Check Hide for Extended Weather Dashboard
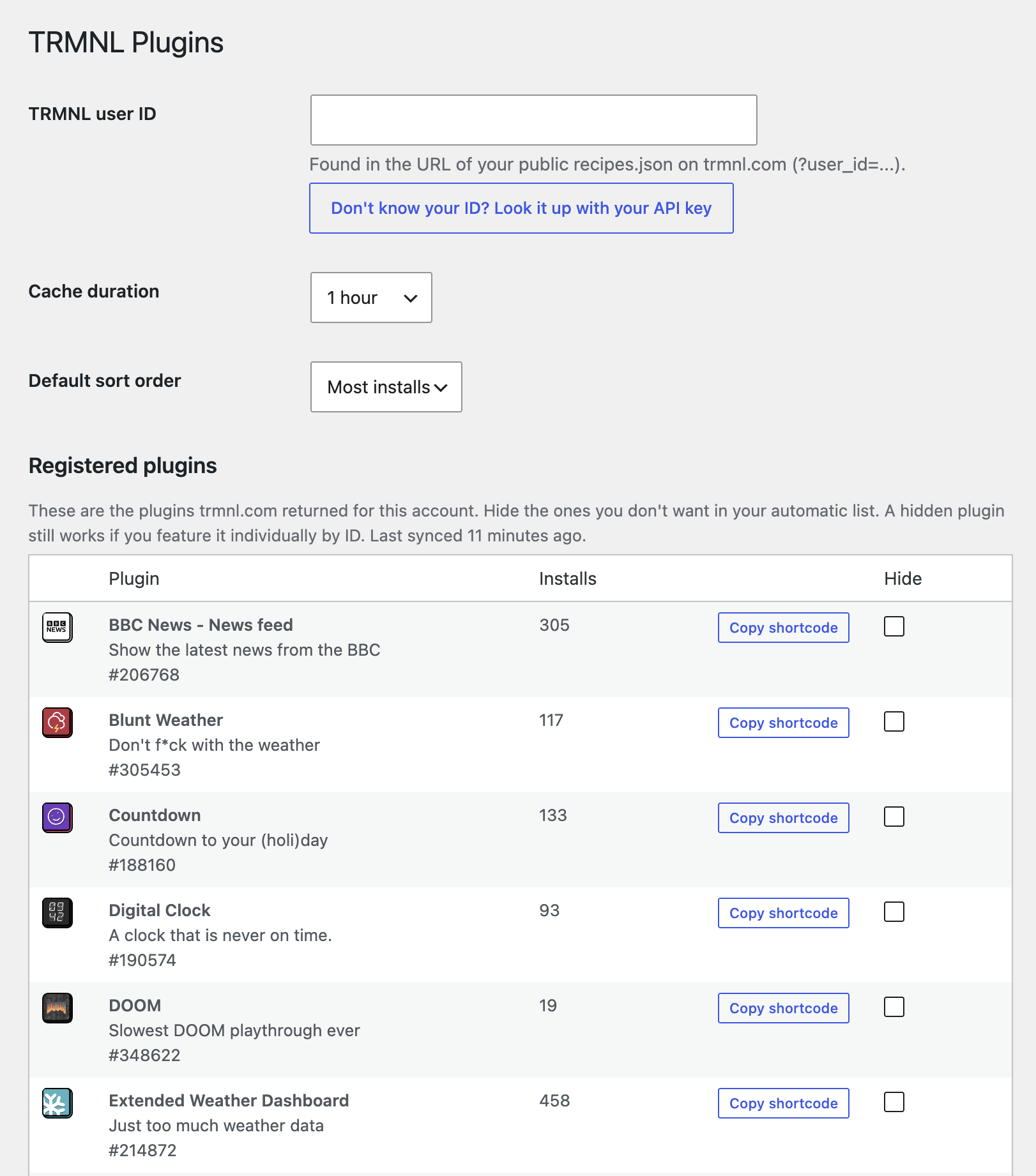Screen dimensions: 1036x1176 pyautogui.click(x=894, y=1102)
